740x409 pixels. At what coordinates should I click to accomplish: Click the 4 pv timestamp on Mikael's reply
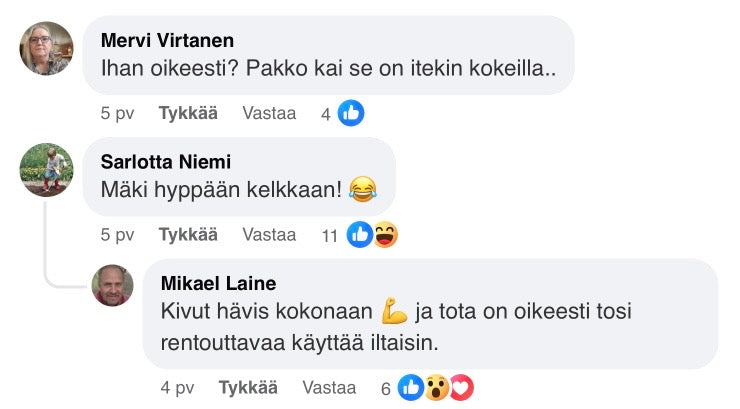(x=177, y=387)
